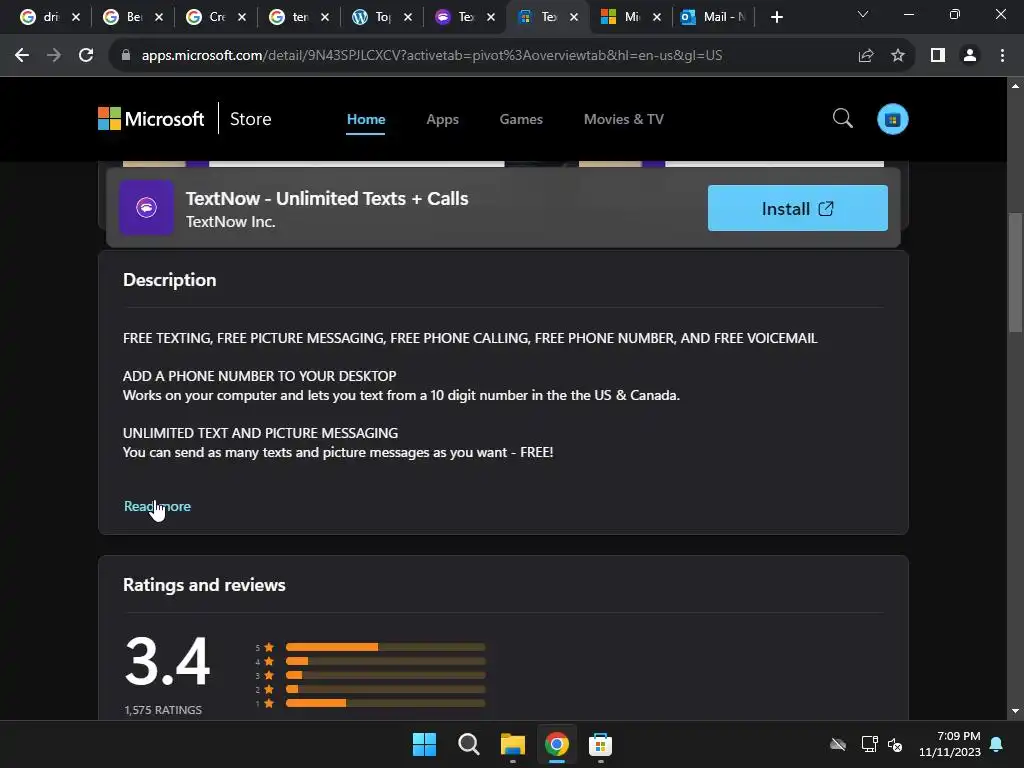1024x768 pixels.
Task: Switch to the Mail Outlook tab
Action: click(x=714, y=17)
